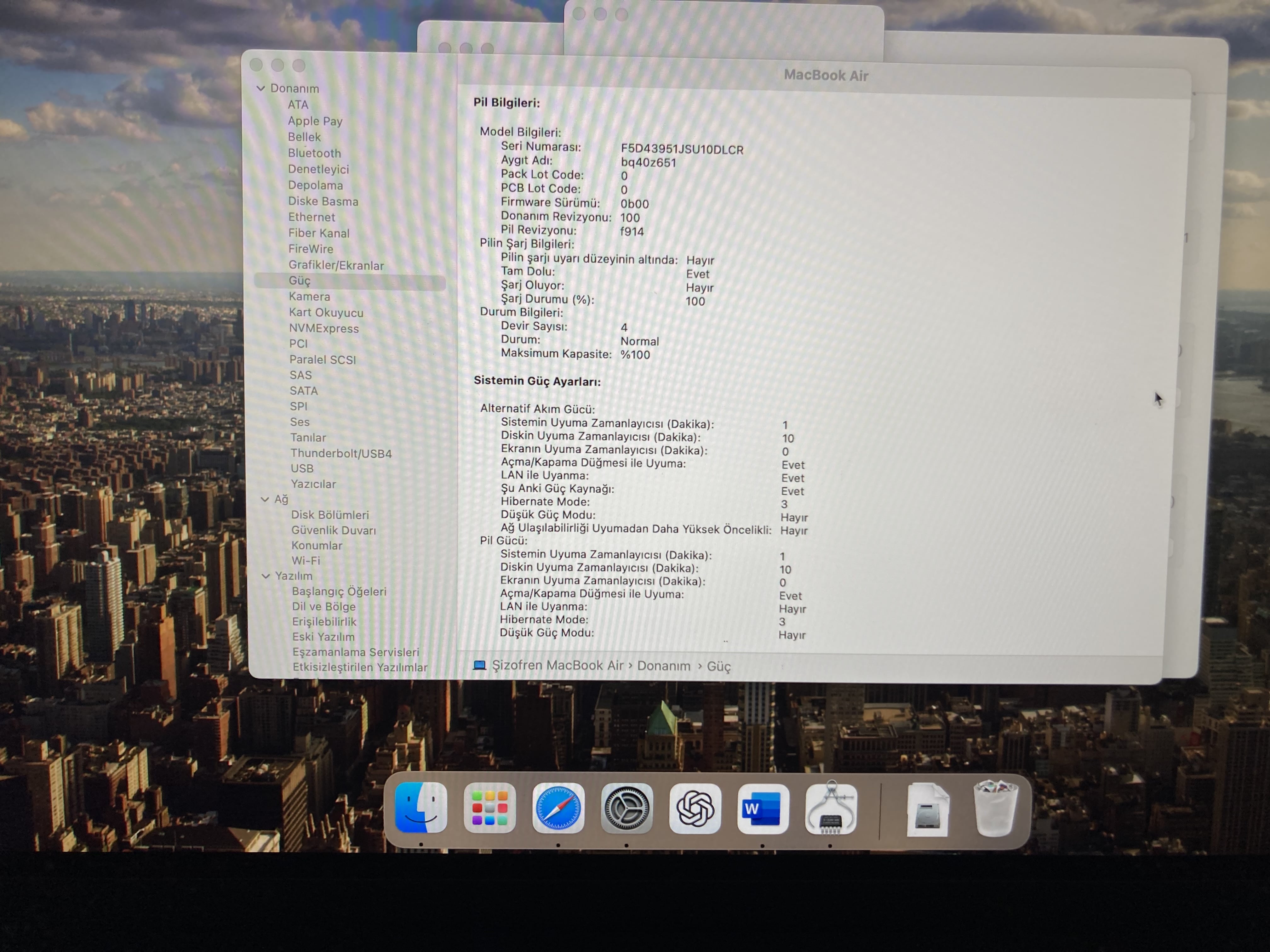Screen dimensions: 1270x952
Task: Select Erişilebilirlik in the sidebar
Action: (324, 621)
